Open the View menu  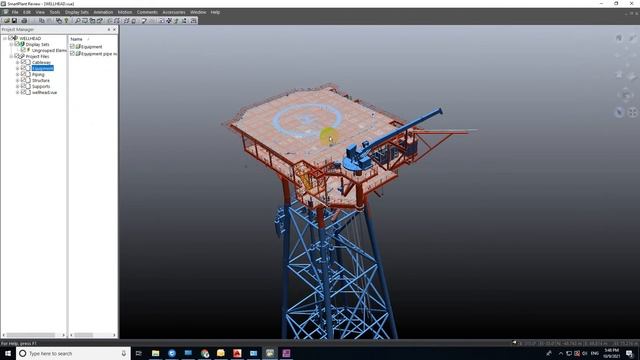click(40, 12)
